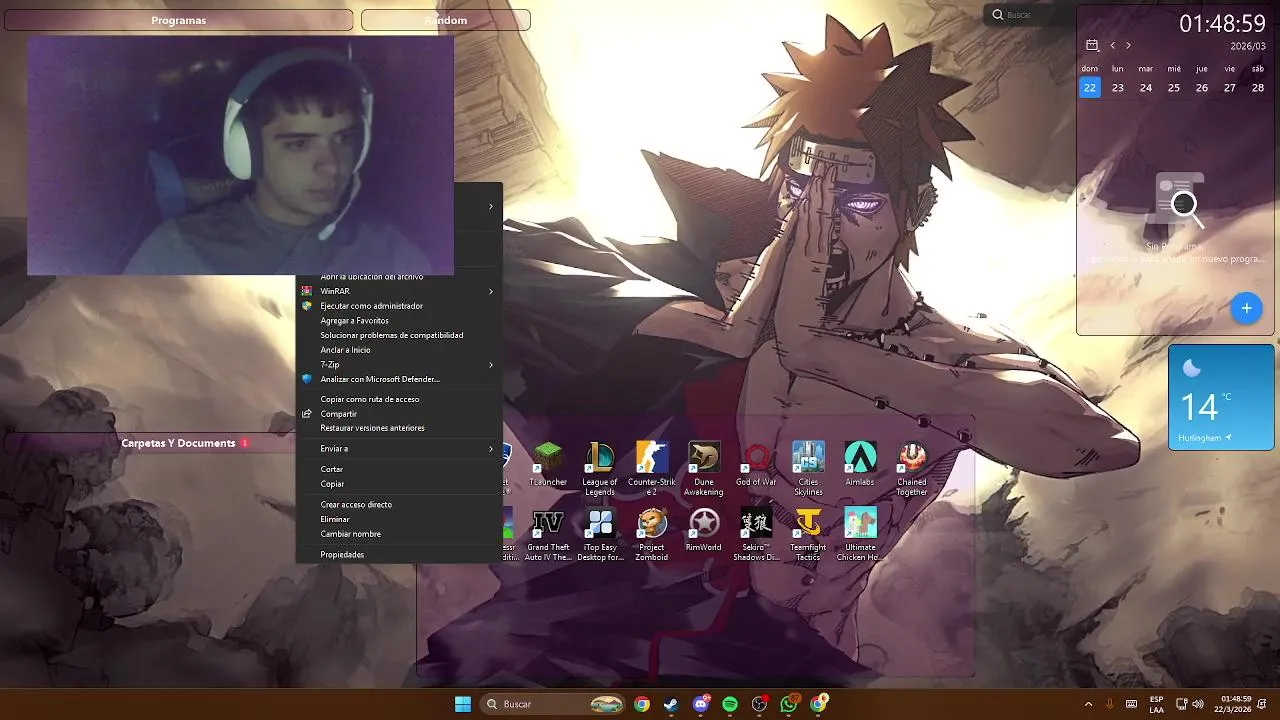This screenshot has width=1280, height=720.
Task: Click the microphone tray icon
Action: [1110, 704]
